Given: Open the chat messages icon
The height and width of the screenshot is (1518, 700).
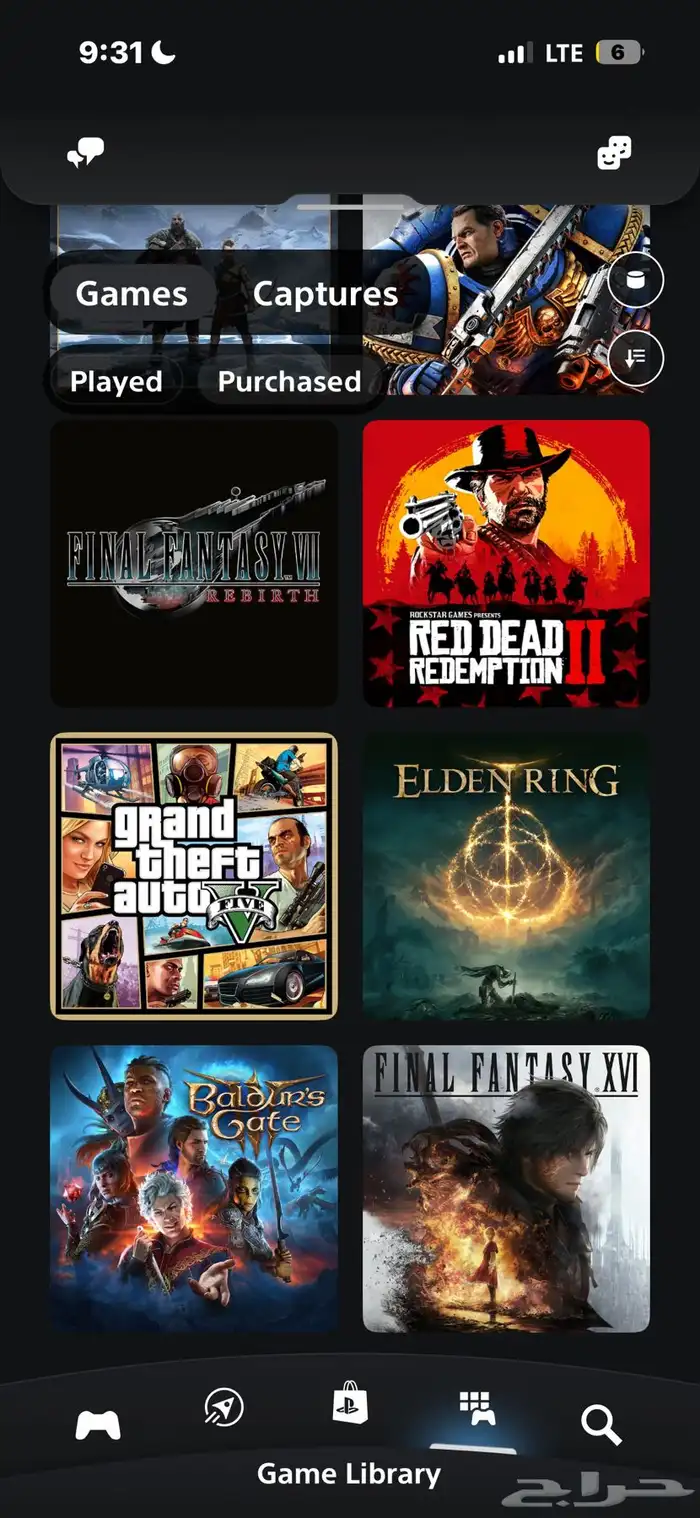Looking at the screenshot, I should tap(85, 153).
